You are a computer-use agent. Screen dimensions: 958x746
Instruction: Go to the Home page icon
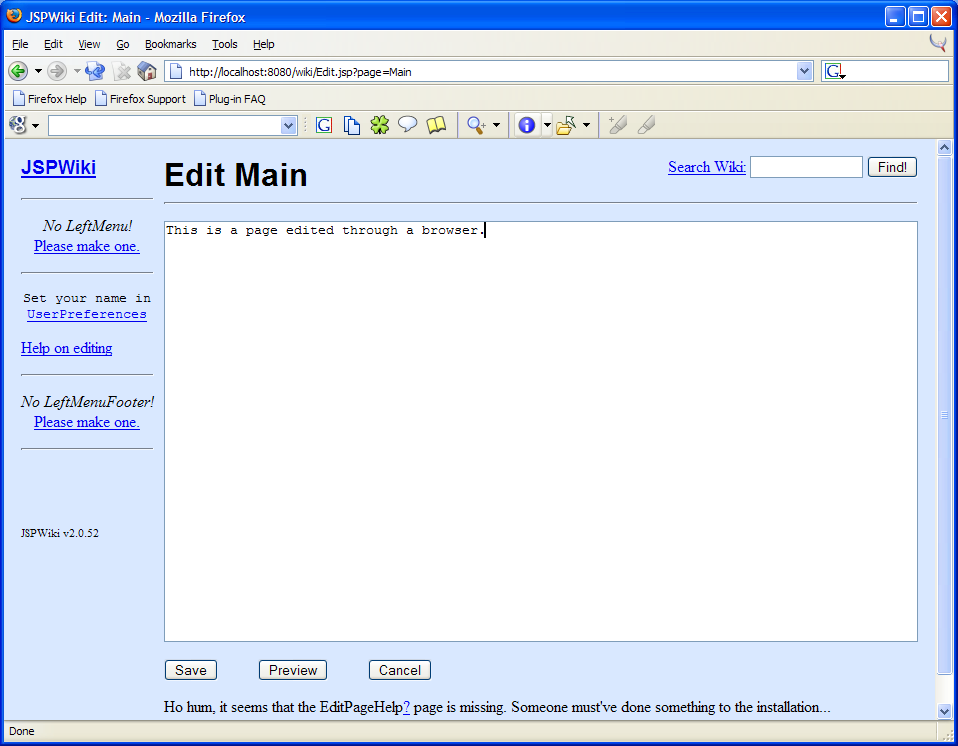click(147, 71)
